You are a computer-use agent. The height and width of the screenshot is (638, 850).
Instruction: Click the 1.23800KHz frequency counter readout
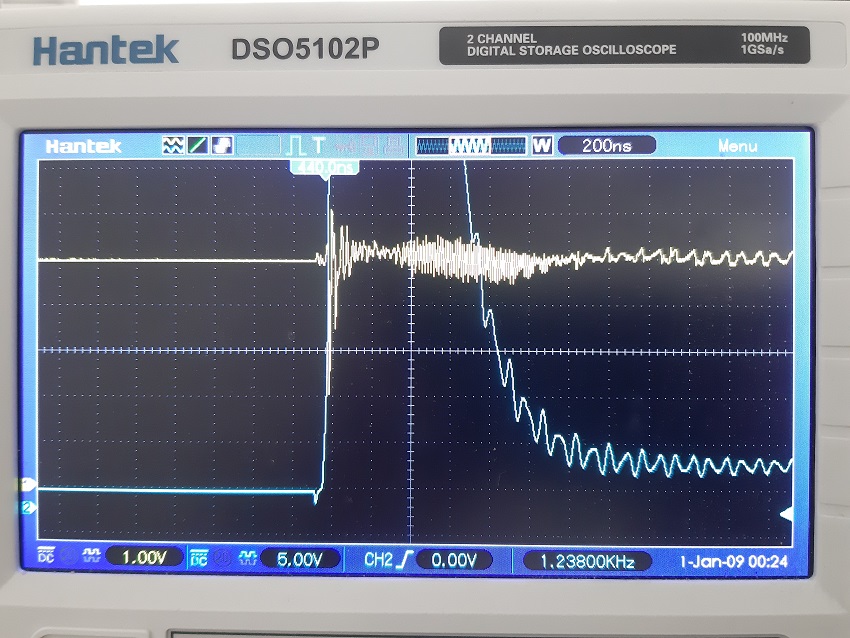587,561
